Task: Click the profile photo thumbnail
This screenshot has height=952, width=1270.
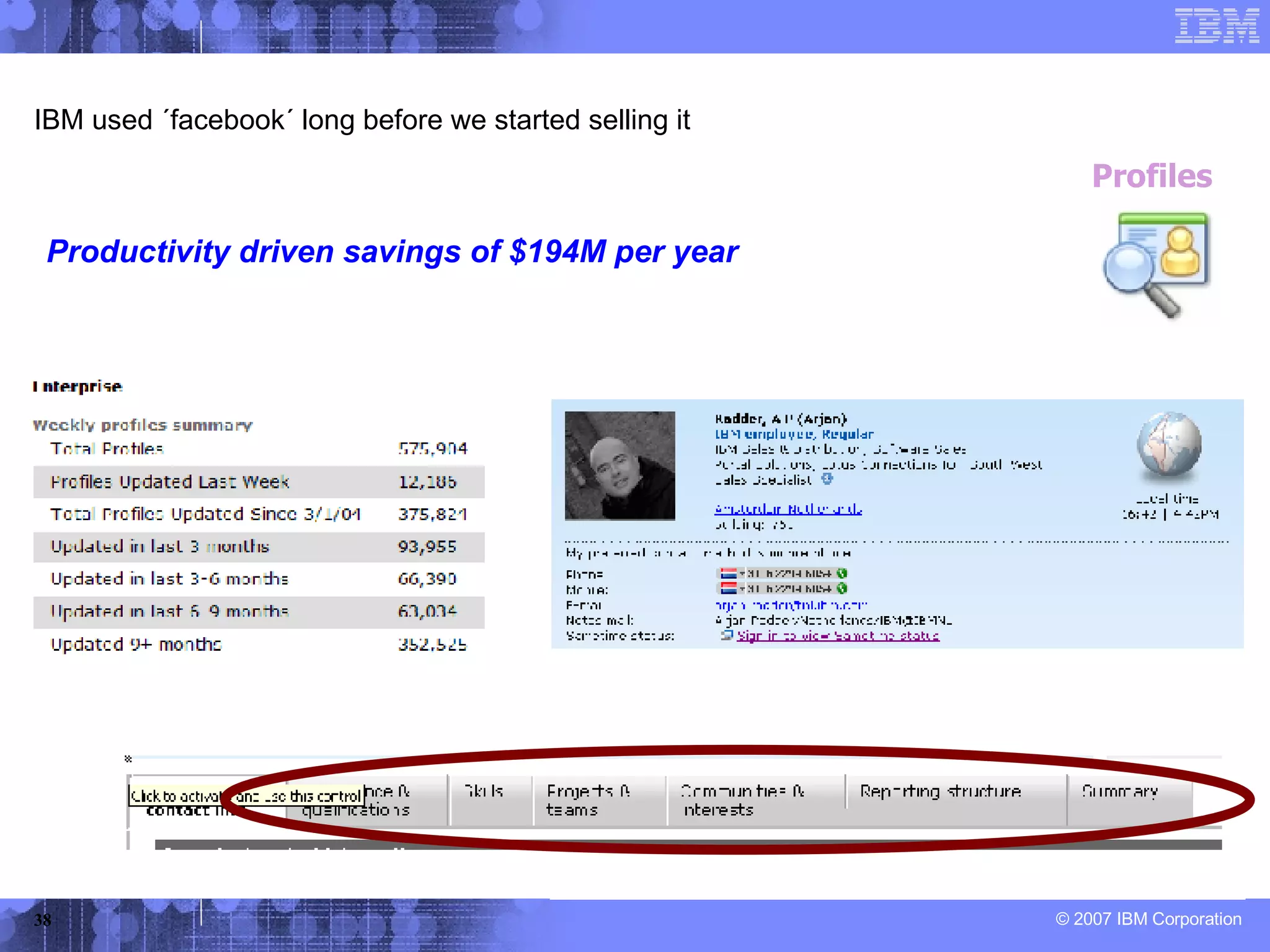Action: pos(619,465)
